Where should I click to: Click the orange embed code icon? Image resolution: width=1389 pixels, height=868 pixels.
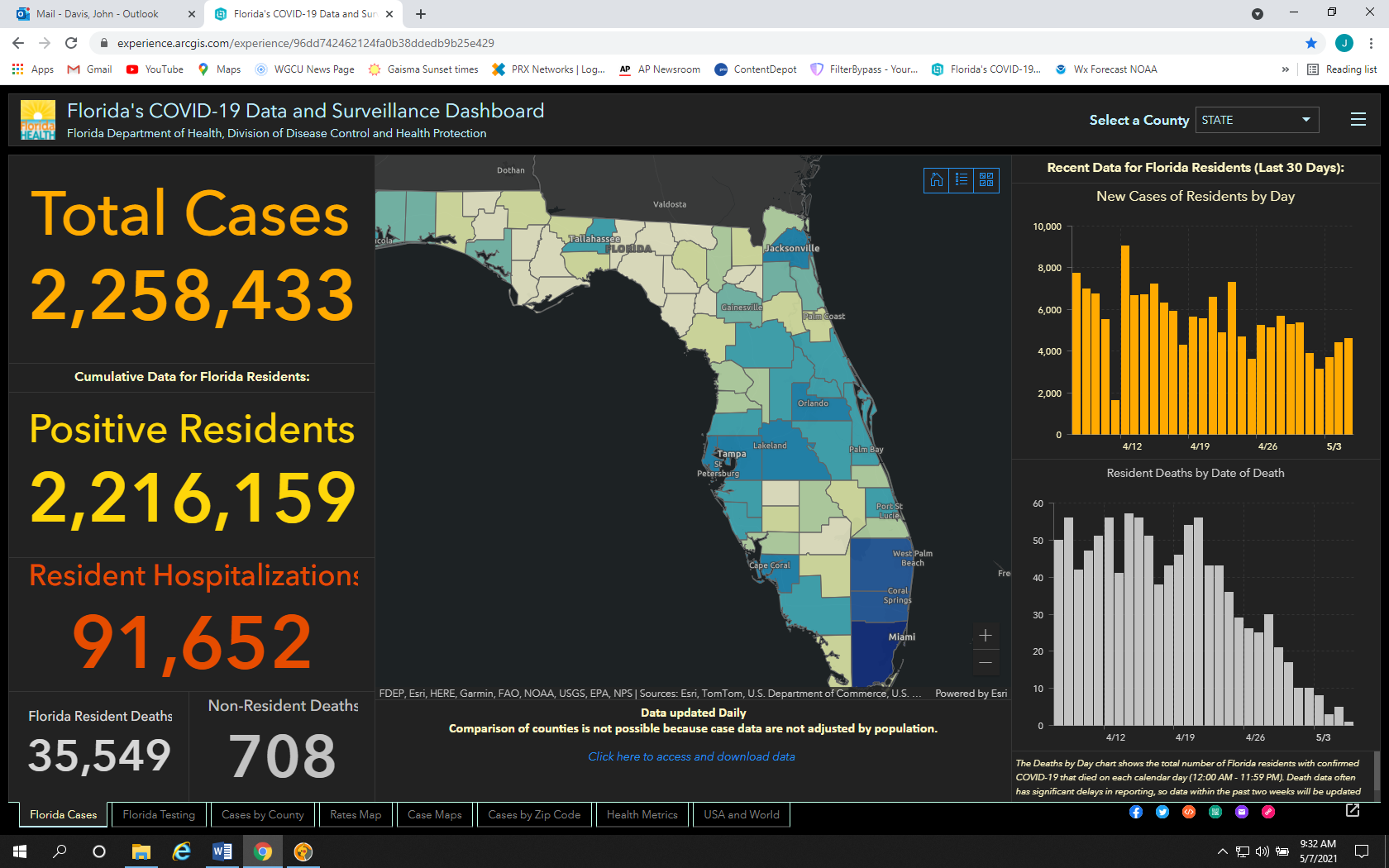[1189, 812]
